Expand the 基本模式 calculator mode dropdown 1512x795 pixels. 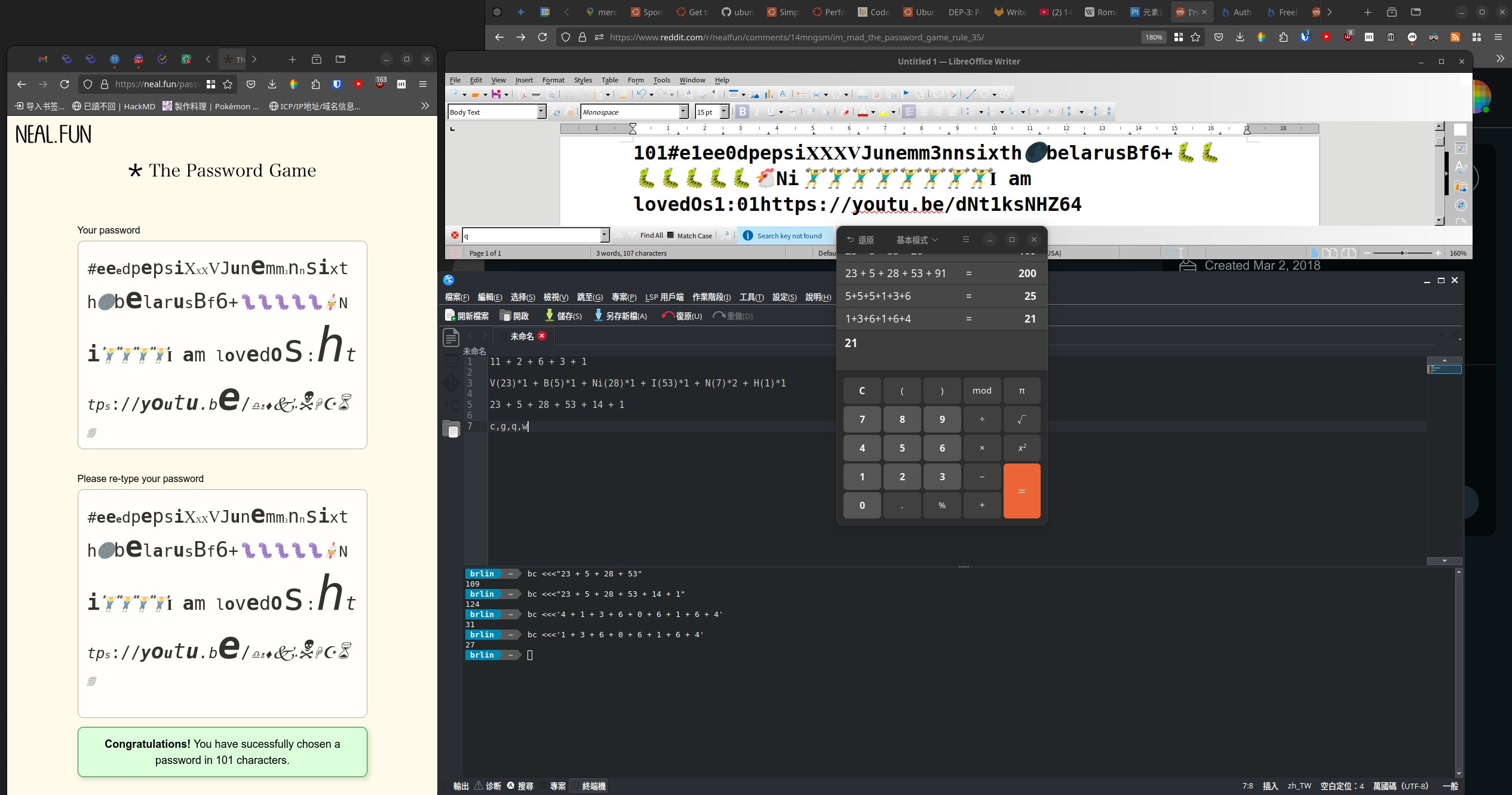pyautogui.click(x=917, y=240)
